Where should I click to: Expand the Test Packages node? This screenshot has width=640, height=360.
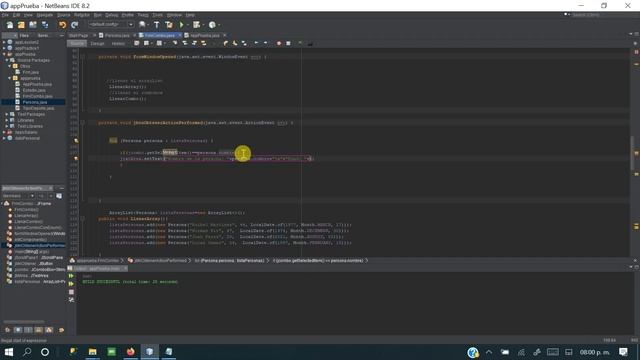point(7,114)
